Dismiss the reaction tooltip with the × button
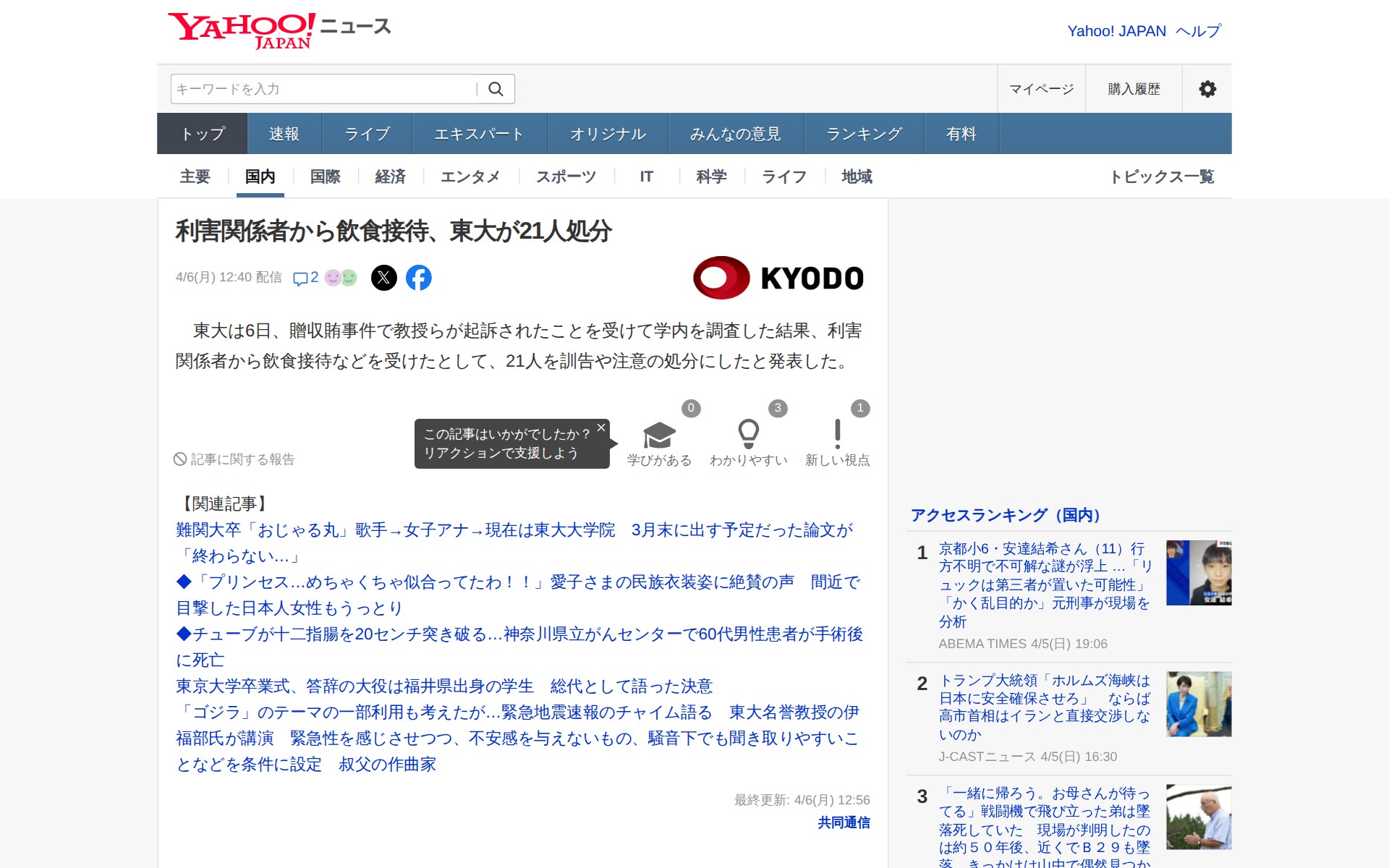The height and width of the screenshot is (868, 1389). (x=600, y=427)
